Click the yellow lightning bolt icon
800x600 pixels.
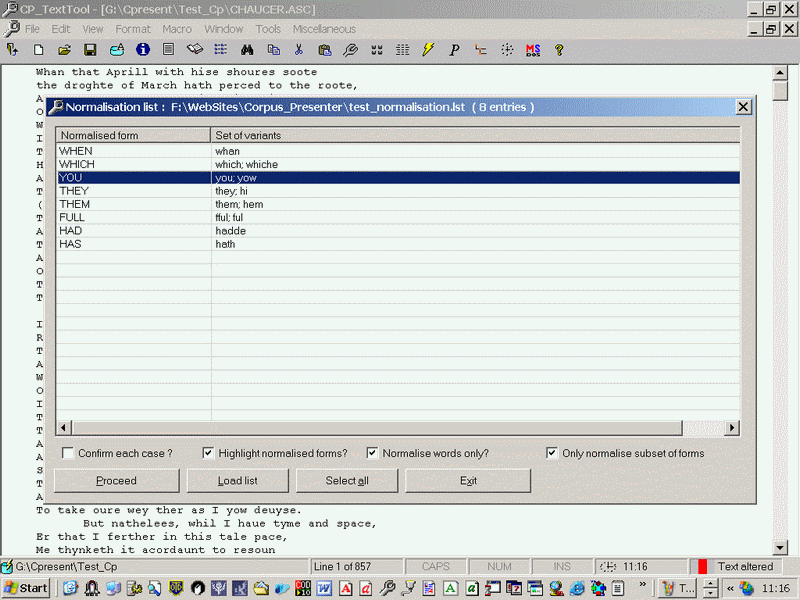pos(429,49)
